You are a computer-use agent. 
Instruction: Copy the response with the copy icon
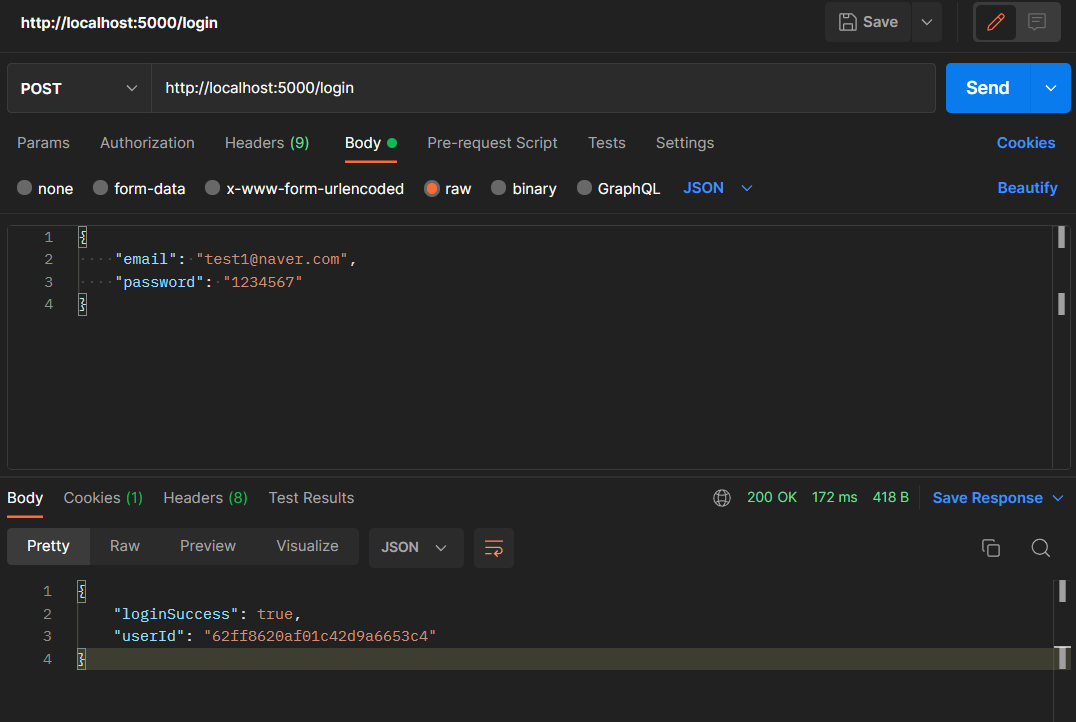(x=991, y=548)
